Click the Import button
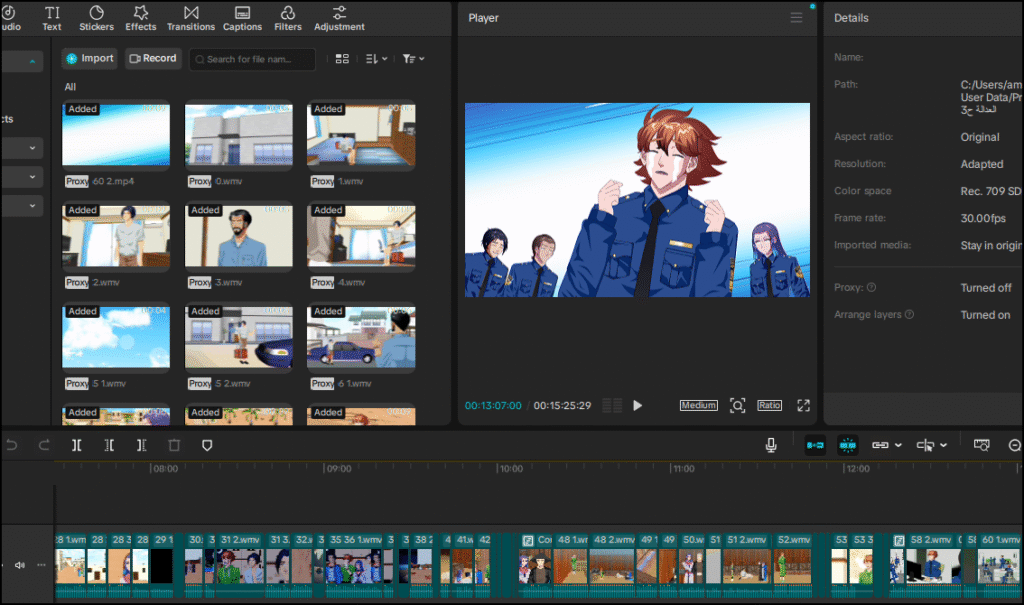The height and width of the screenshot is (605, 1024). 90,58
